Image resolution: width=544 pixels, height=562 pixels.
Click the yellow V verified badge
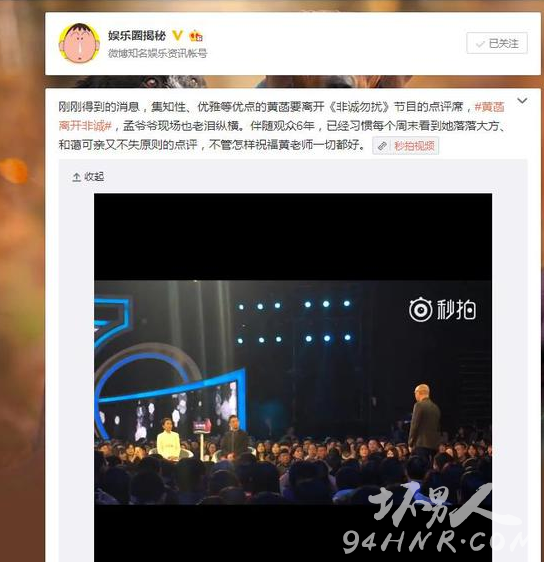tap(178, 35)
